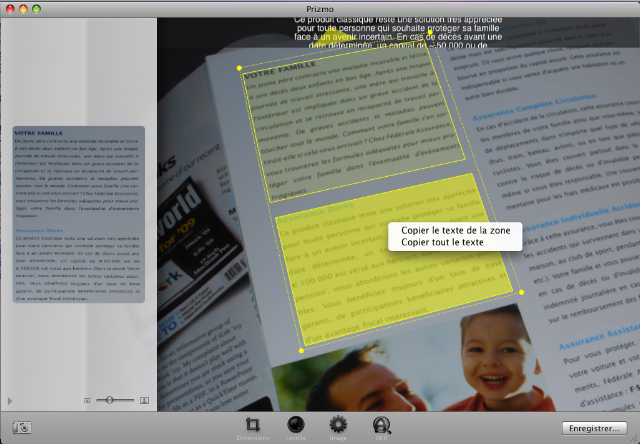Minimize the Prizmo window
This screenshot has height=444, width=640.
[x=23, y=9]
